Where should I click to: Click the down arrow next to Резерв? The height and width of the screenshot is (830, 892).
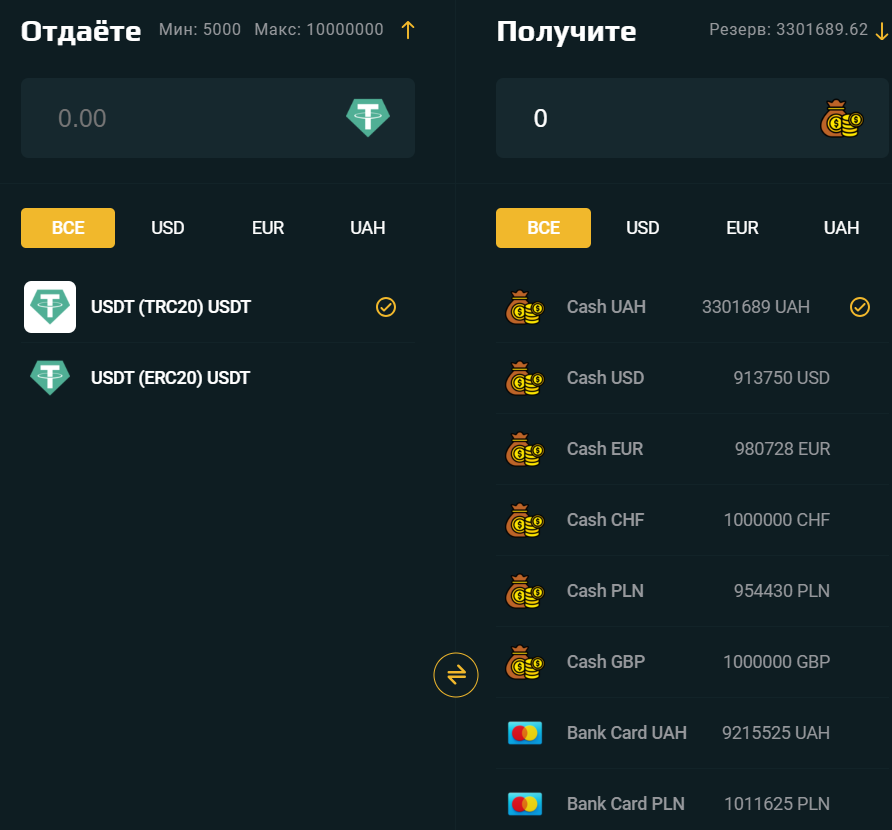tap(881, 30)
